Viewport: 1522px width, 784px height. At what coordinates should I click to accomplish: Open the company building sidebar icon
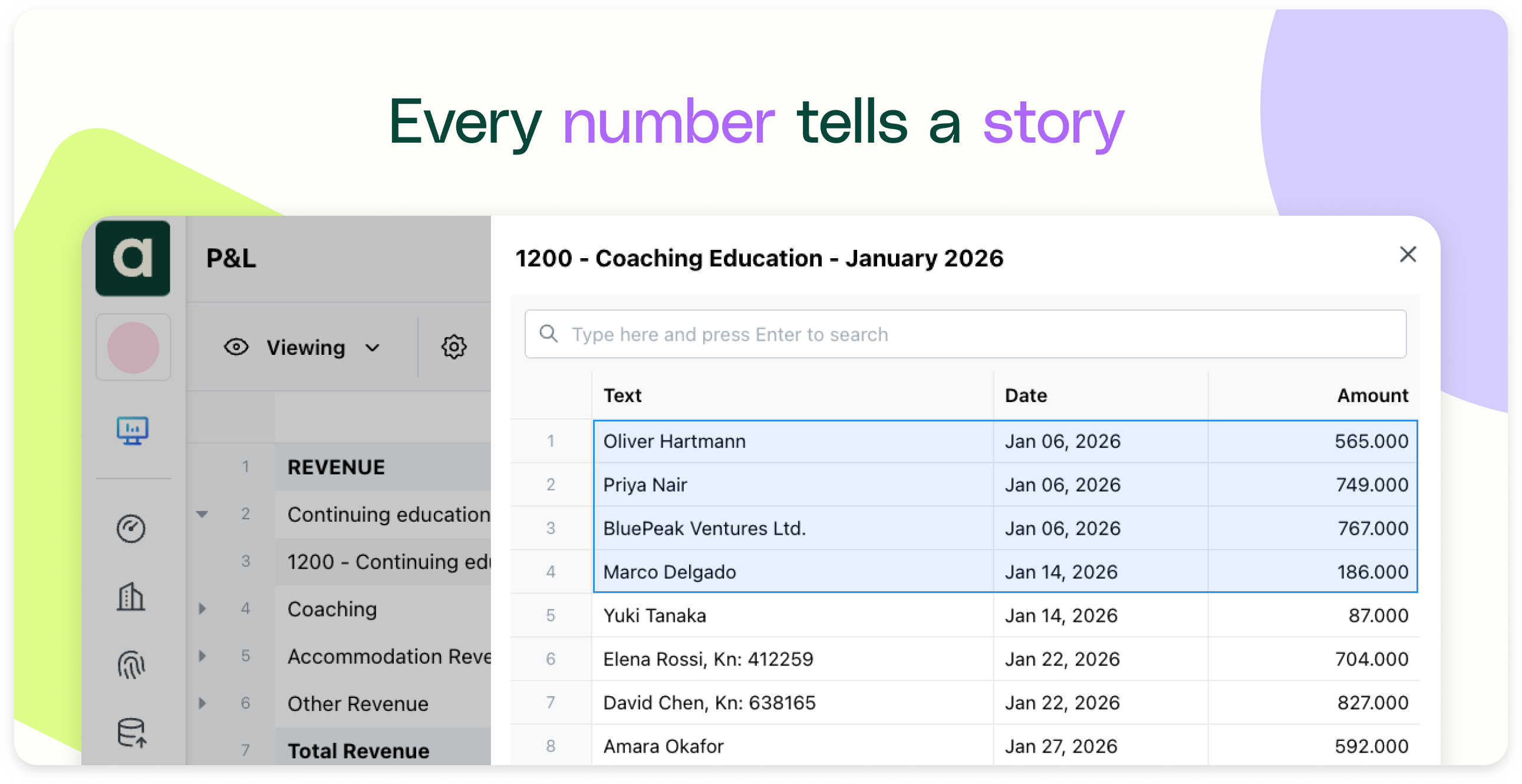click(x=131, y=597)
